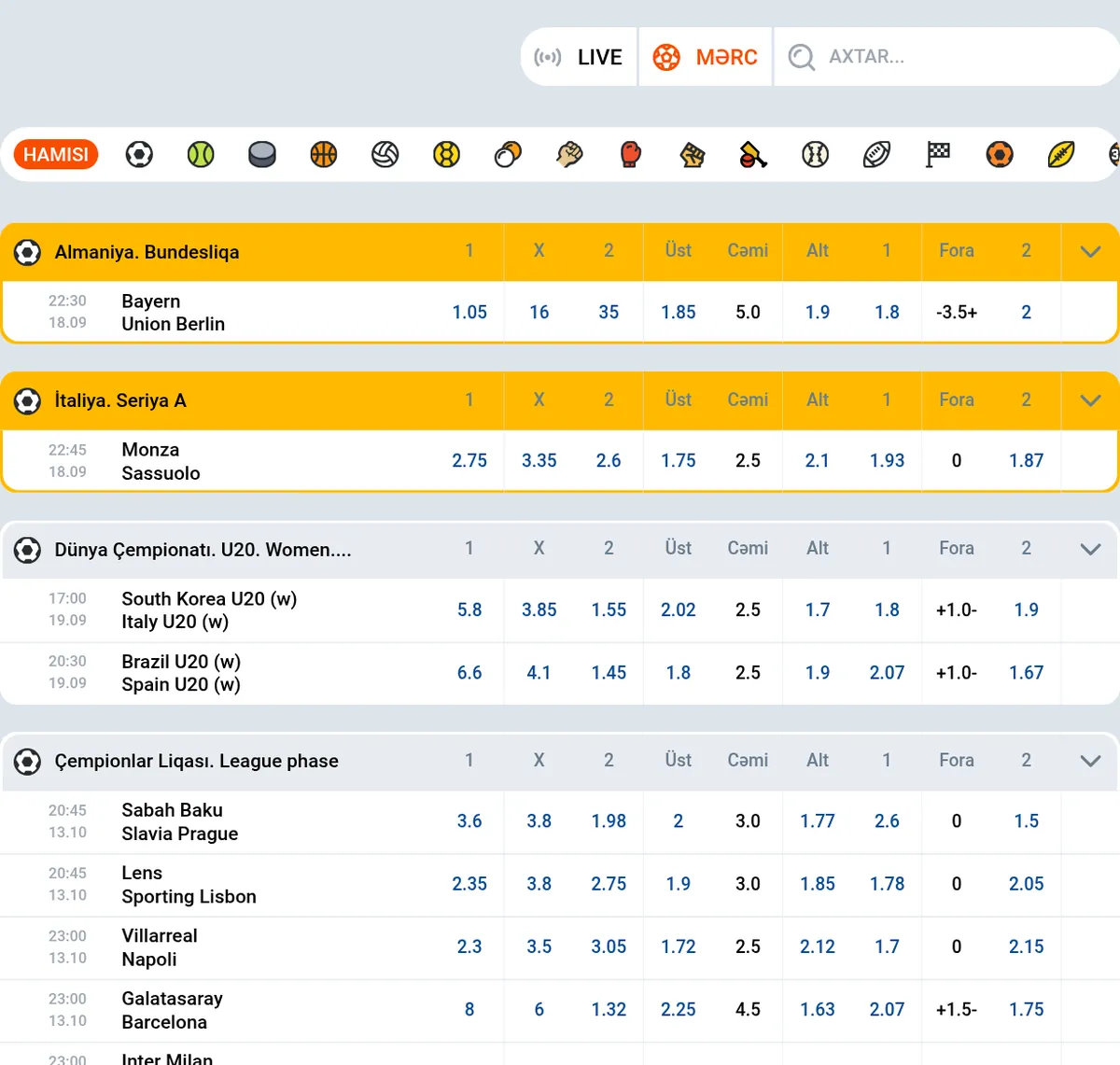The height and width of the screenshot is (1065, 1120).
Task: Pick Sporting Lisbon win odds 2.75
Action: pyautogui.click(x=609, y=884)
